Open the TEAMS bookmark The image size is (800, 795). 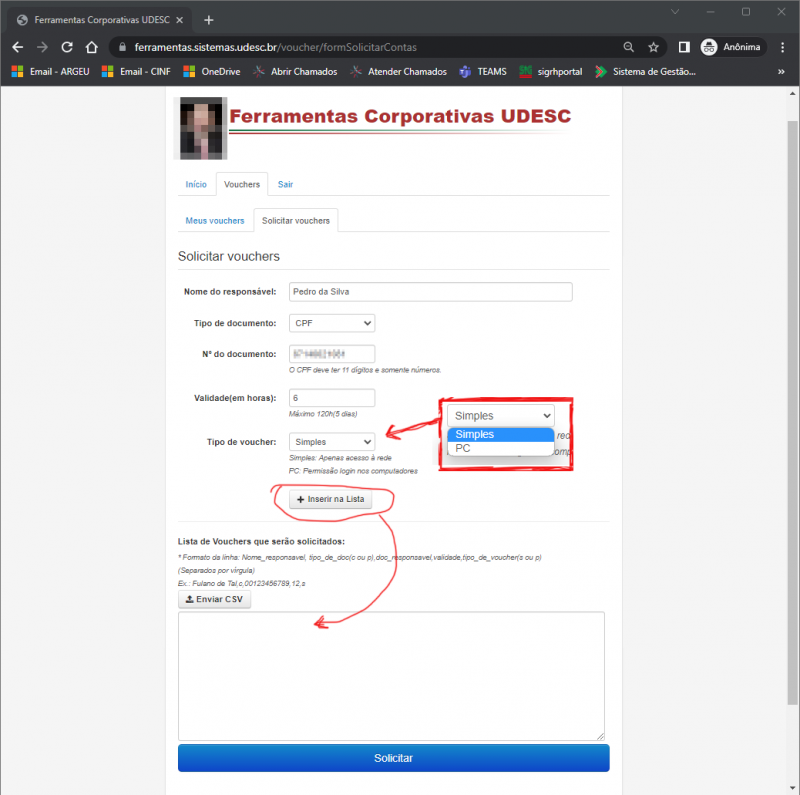[x=482, y=71]
